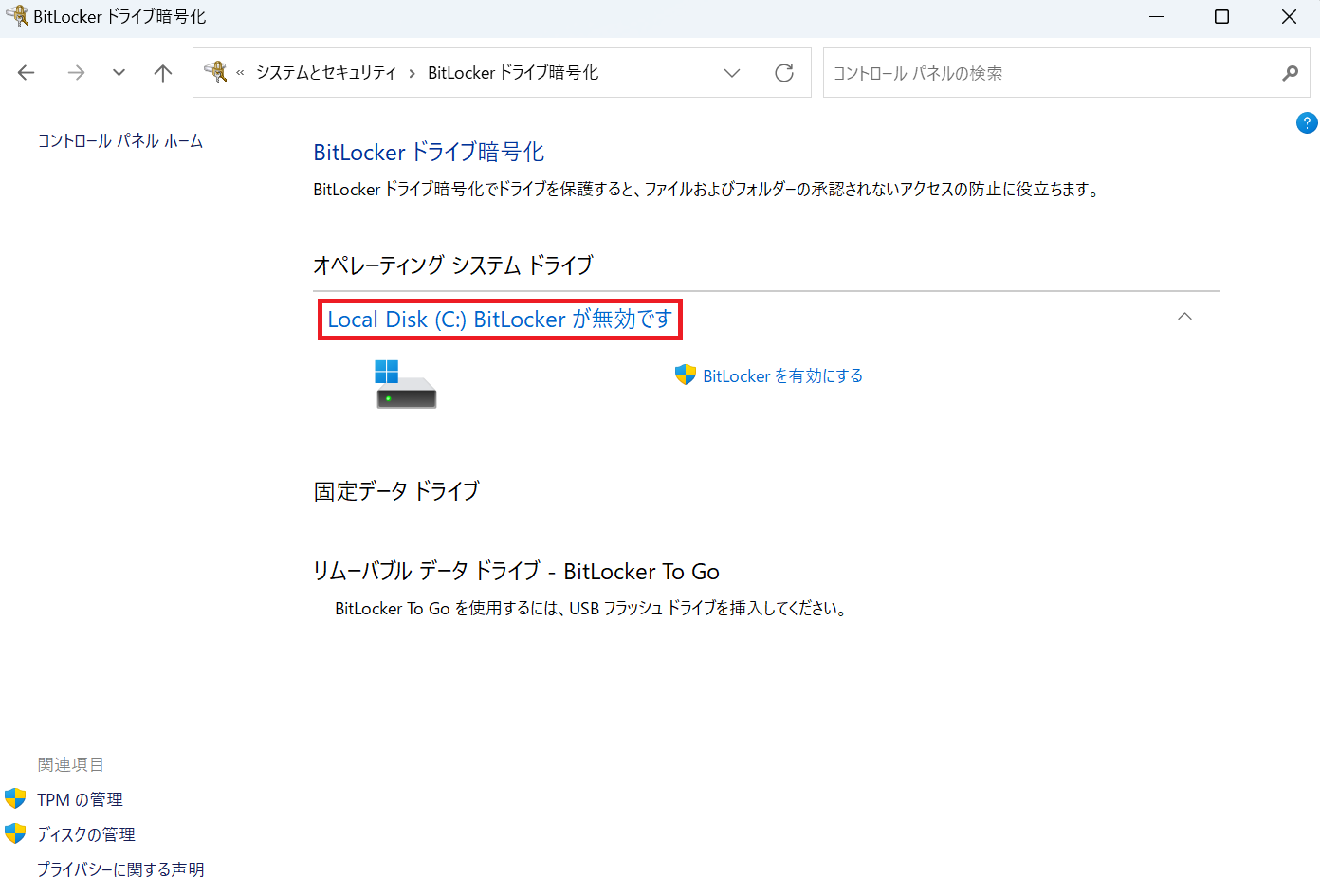Open コントロール パネル ホーム link
This screenshot has height=896, width=1320.
tap(120, 141)
